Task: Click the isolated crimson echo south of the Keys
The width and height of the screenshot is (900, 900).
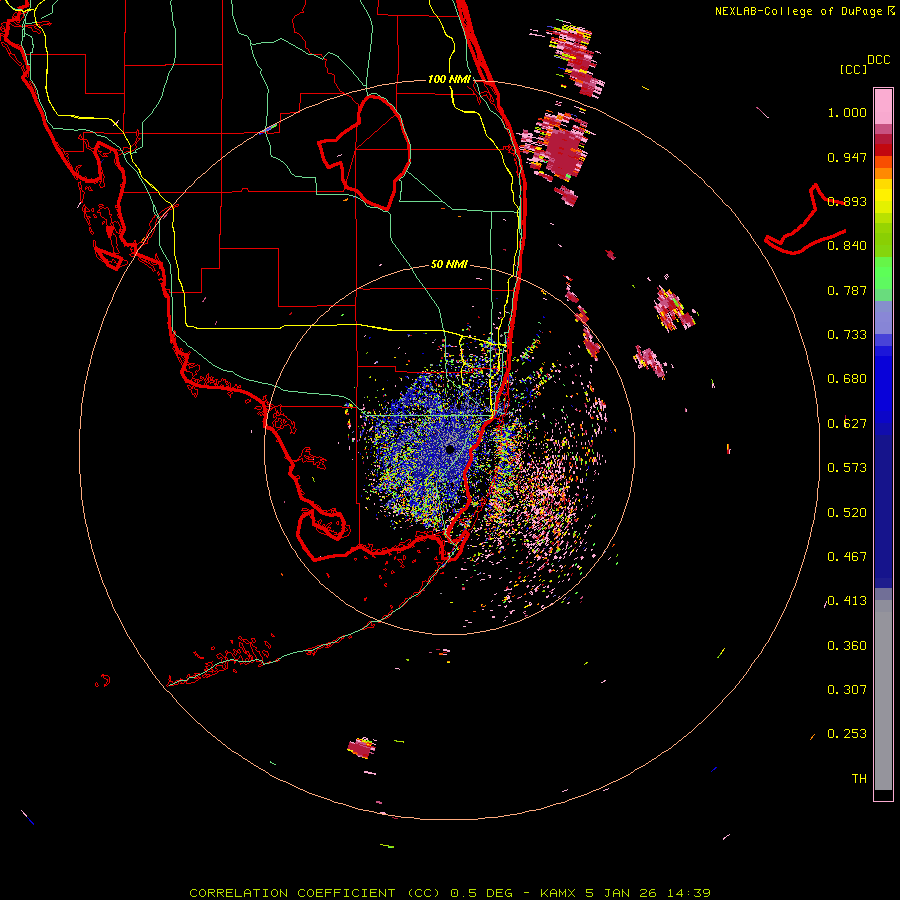Action: [x=361, y=748]
